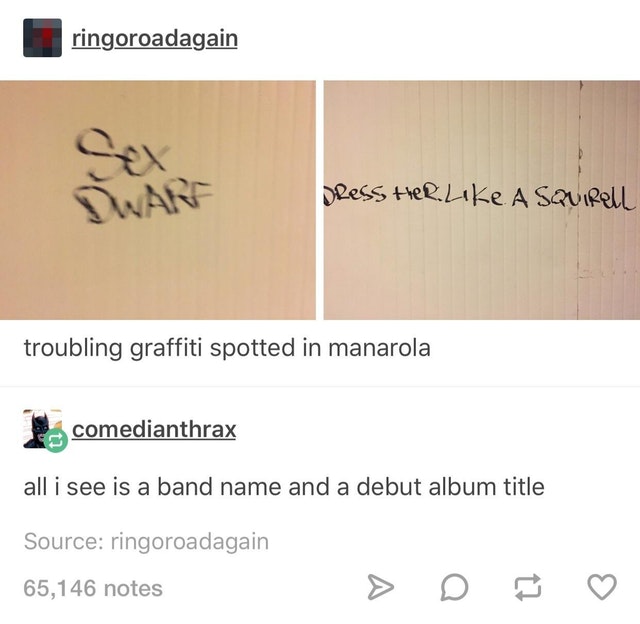Tap the paper plane share icon

click(380, 587)
